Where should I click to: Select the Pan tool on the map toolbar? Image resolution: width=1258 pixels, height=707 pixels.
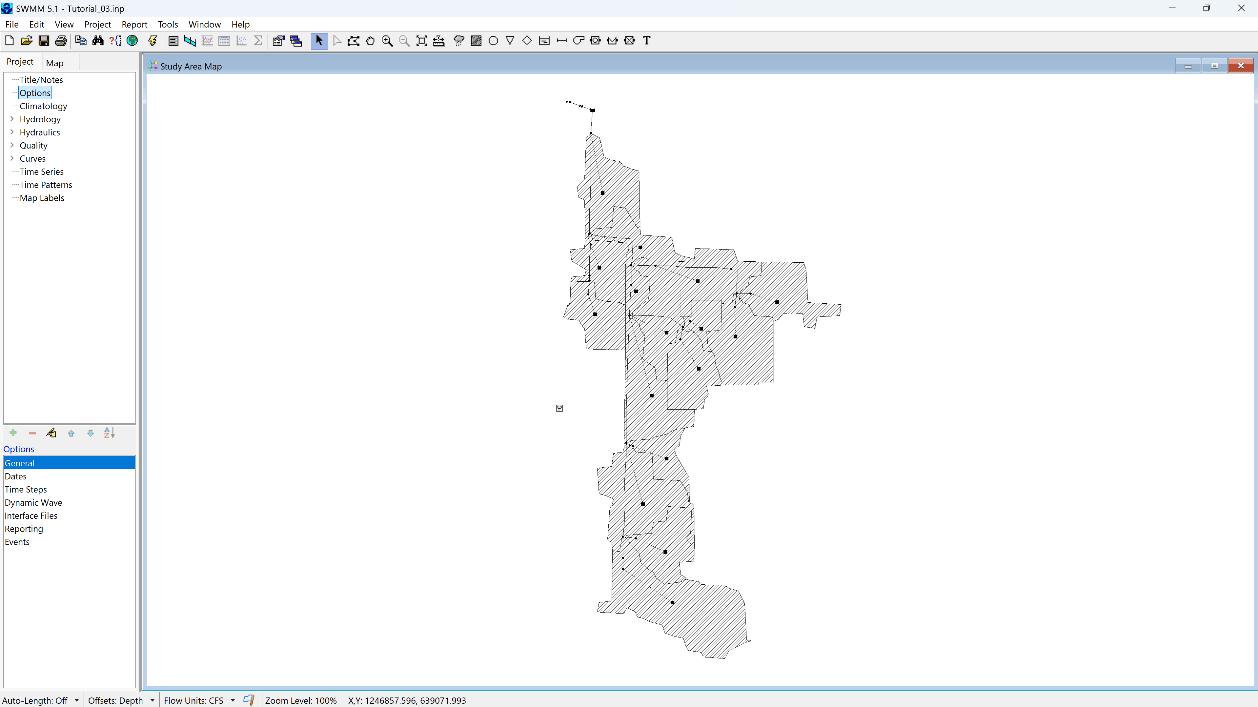(x=370, y=41)
